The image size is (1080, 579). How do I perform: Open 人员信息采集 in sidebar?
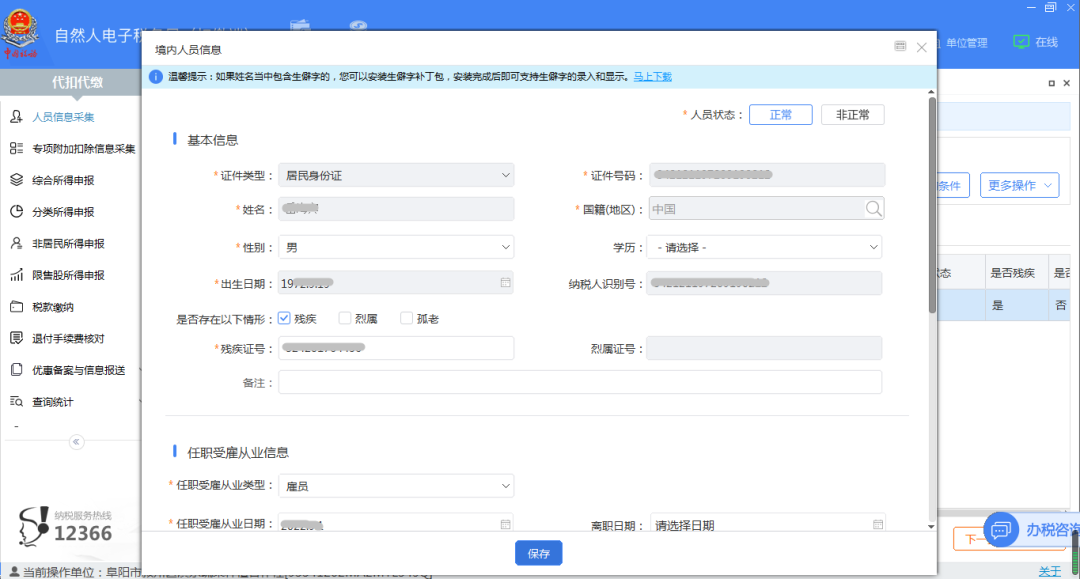click(x=63, y=117)
